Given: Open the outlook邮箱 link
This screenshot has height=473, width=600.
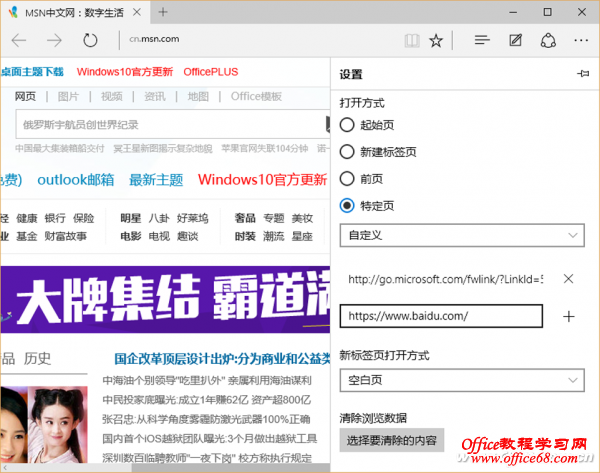Looking at the screenshot, I should tap(75, 179).
